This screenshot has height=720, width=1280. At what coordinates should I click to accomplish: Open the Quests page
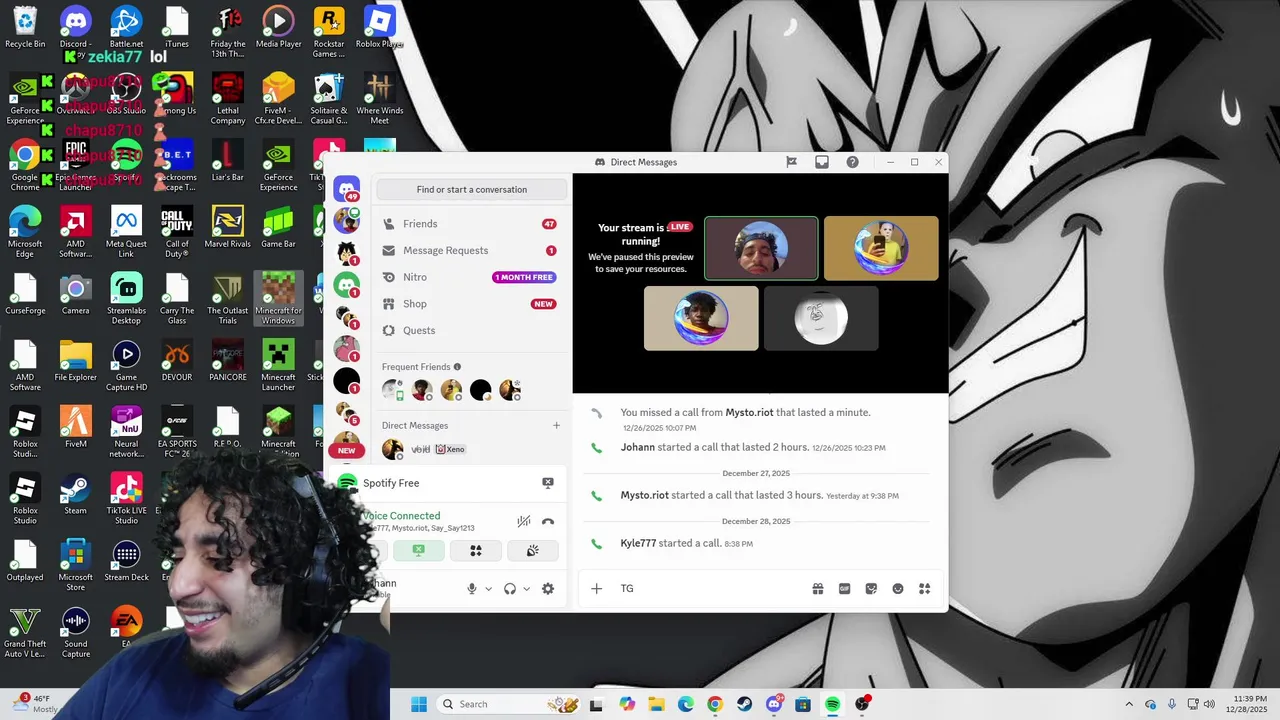click(470, 331)
